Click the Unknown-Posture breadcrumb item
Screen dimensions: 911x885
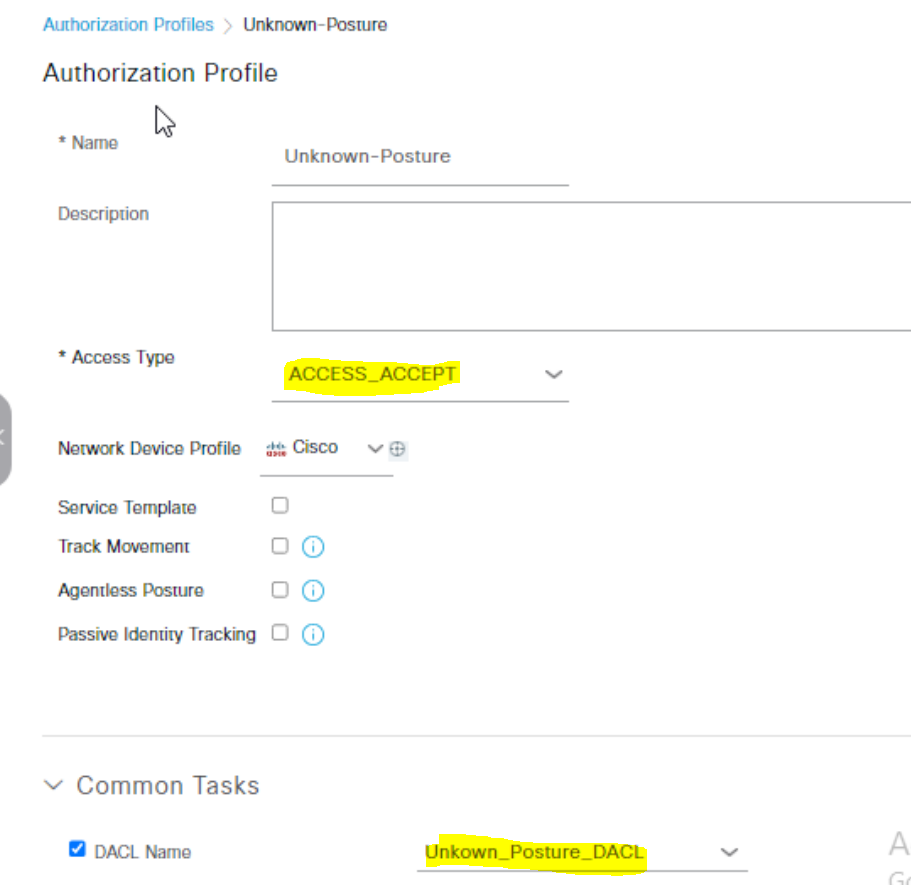315,25
